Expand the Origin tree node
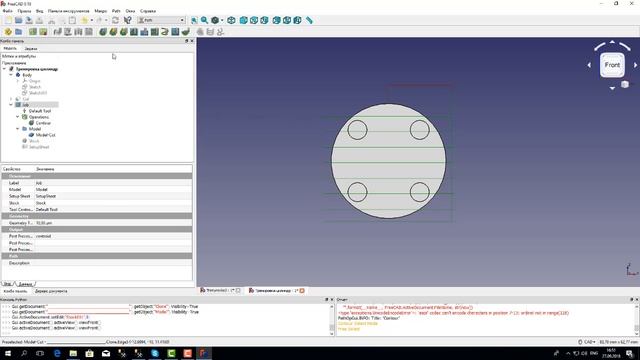The image size is (640, 360). (x=18, y=81)
